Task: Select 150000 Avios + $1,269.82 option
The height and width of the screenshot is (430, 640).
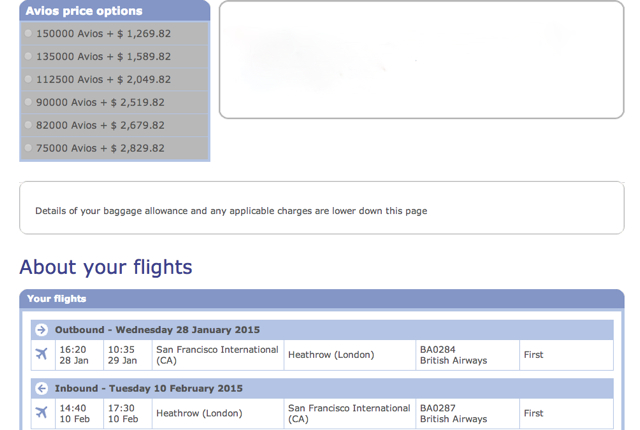Action: (28, 33)
